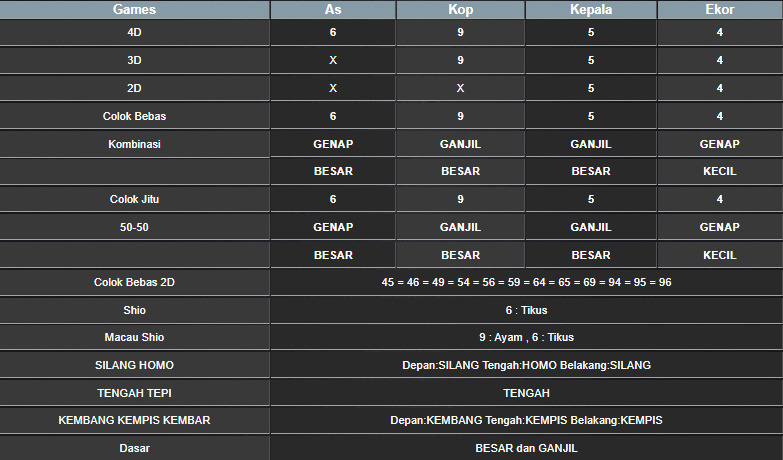Click the Ekor column header

pos(720,9)
